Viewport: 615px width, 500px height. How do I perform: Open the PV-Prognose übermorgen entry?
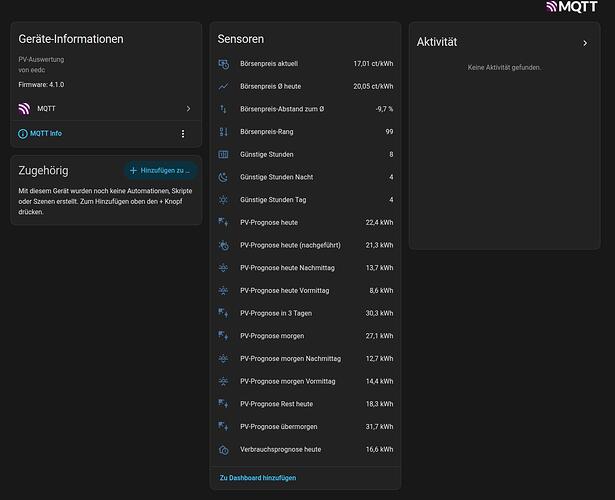[x=305, y=427]
